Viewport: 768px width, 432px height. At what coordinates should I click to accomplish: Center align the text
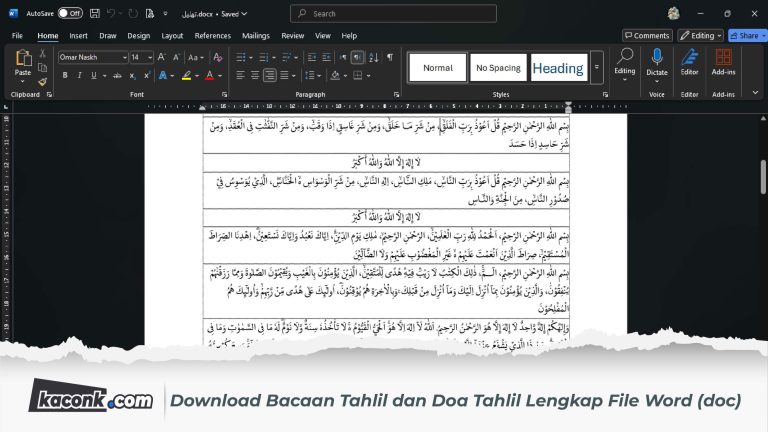tap(255, 75)
